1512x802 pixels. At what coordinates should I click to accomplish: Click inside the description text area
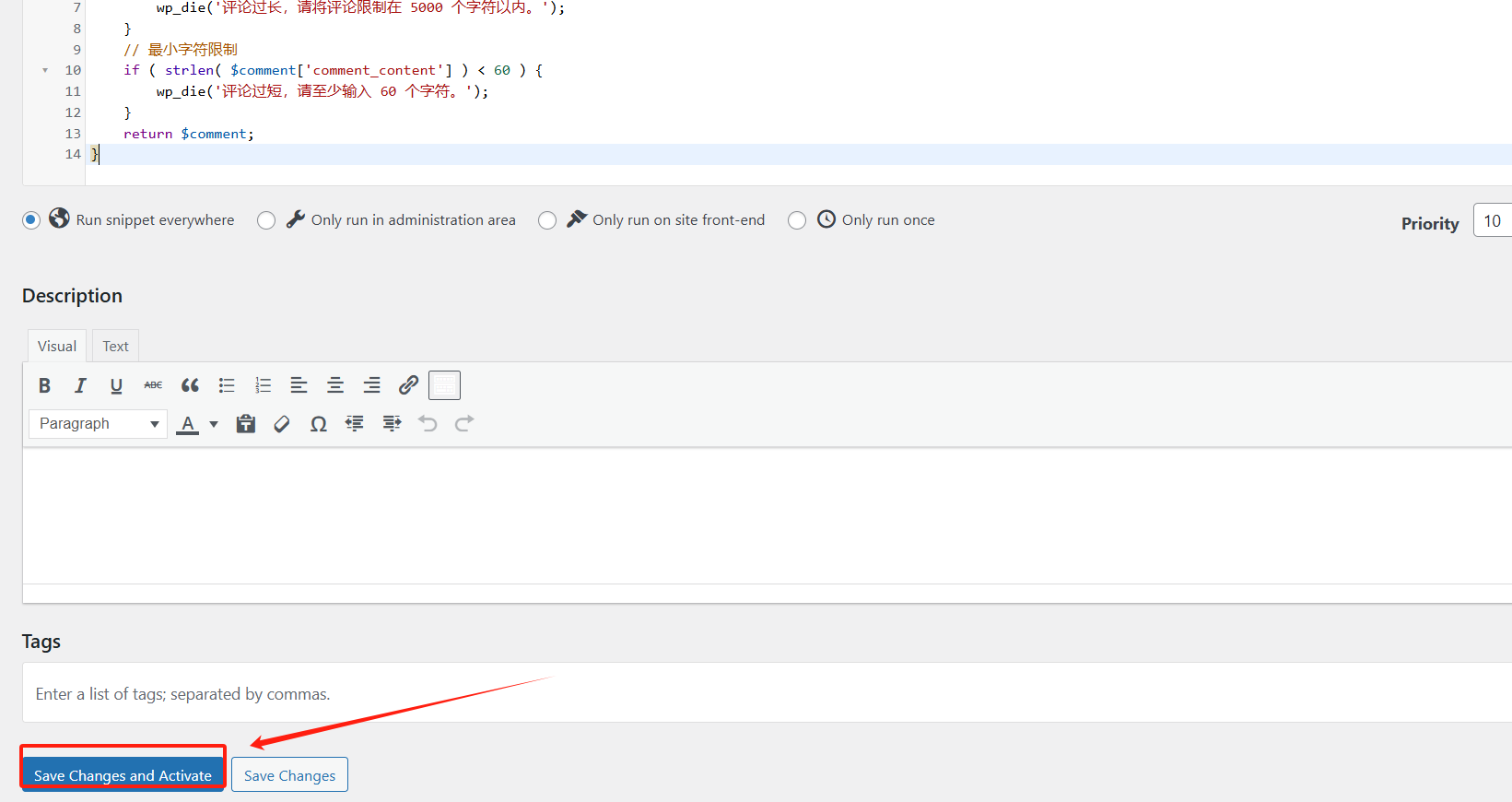point(767,515)
